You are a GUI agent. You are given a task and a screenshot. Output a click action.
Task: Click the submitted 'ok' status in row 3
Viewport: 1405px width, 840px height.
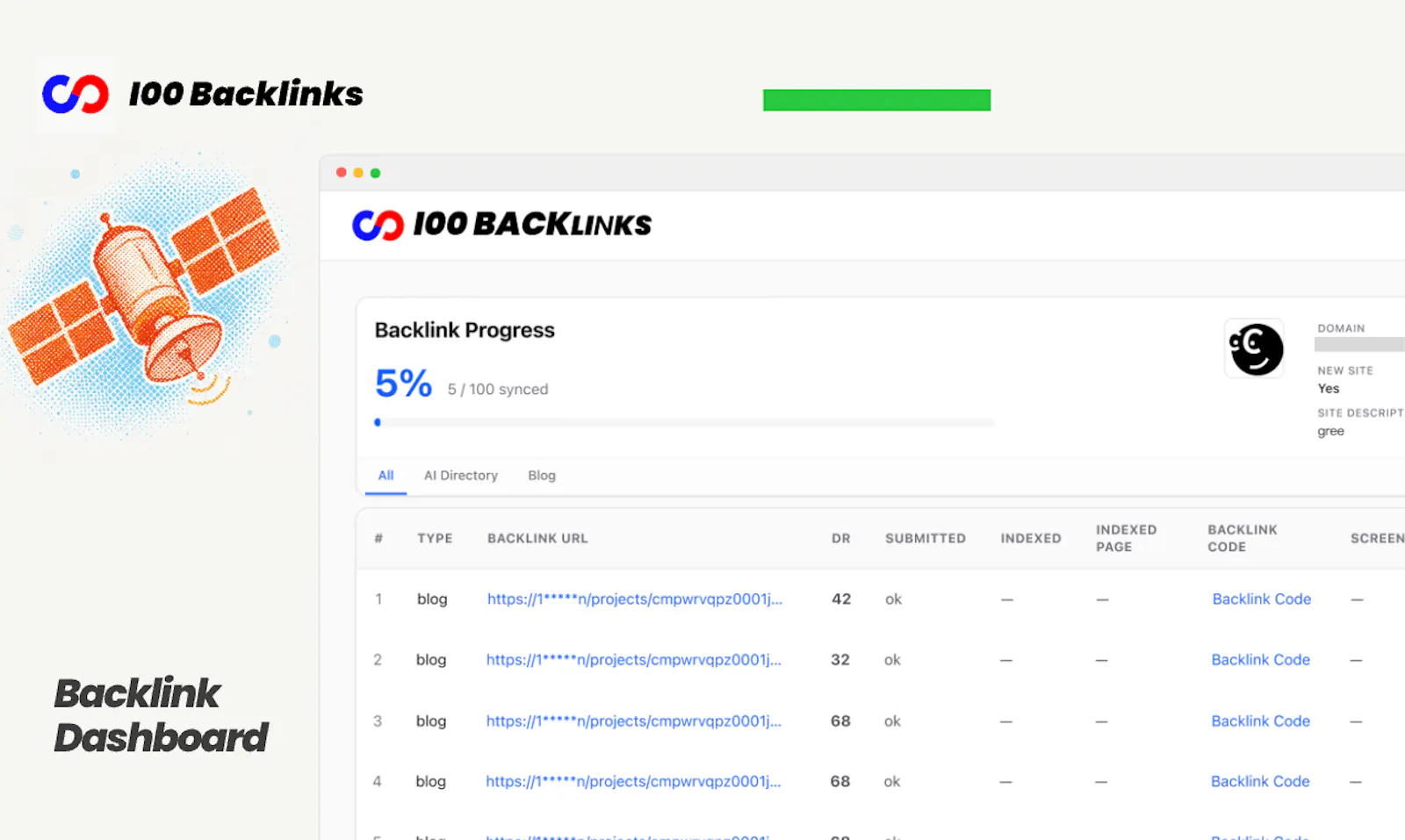point(892,722)
